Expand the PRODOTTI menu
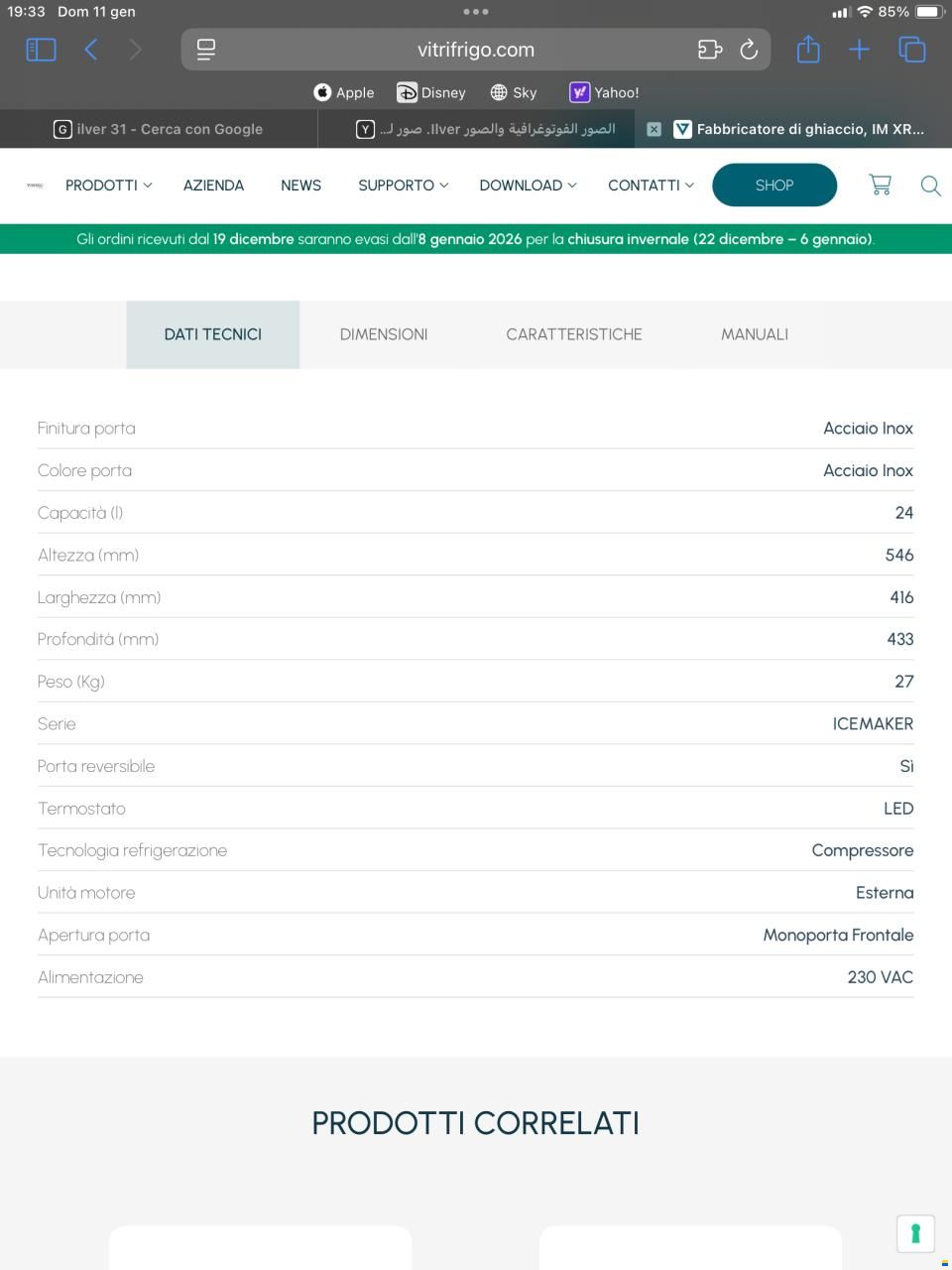The image size is (952, 1270). [109, 186]
